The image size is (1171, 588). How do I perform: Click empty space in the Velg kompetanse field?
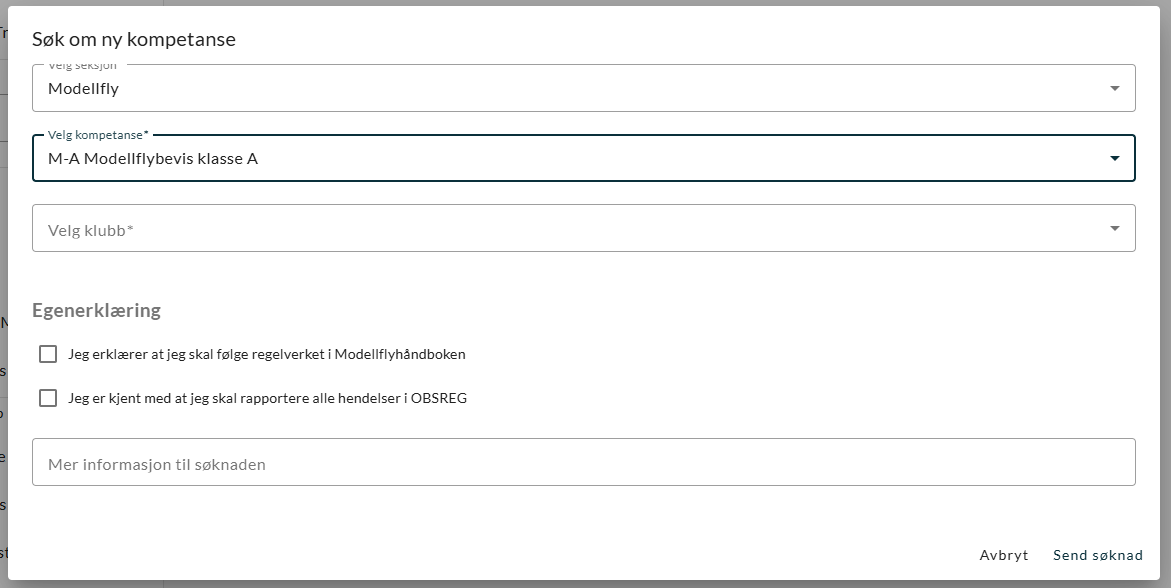(x=650, y=158)
